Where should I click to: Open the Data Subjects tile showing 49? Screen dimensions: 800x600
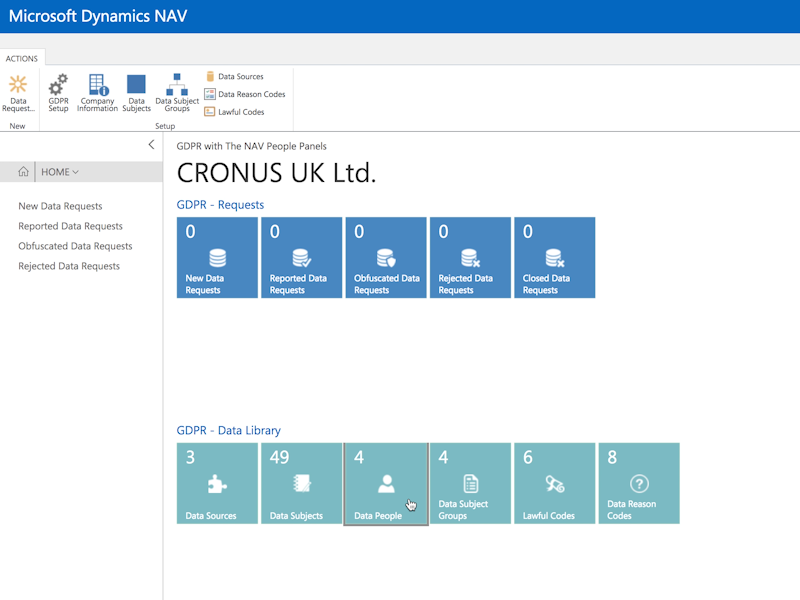pyautogui.click(x=302, y=483)
